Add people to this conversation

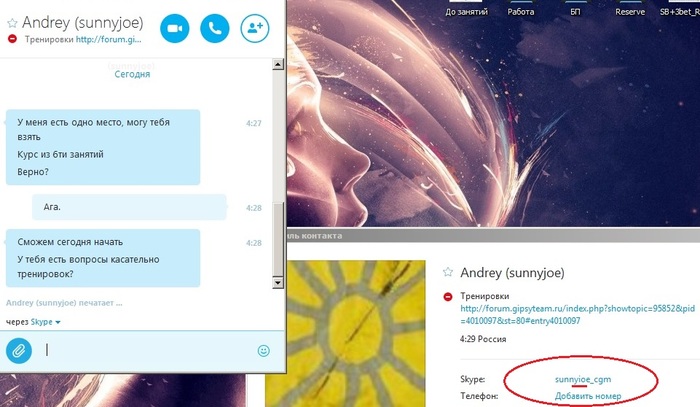tap(255, 29)
